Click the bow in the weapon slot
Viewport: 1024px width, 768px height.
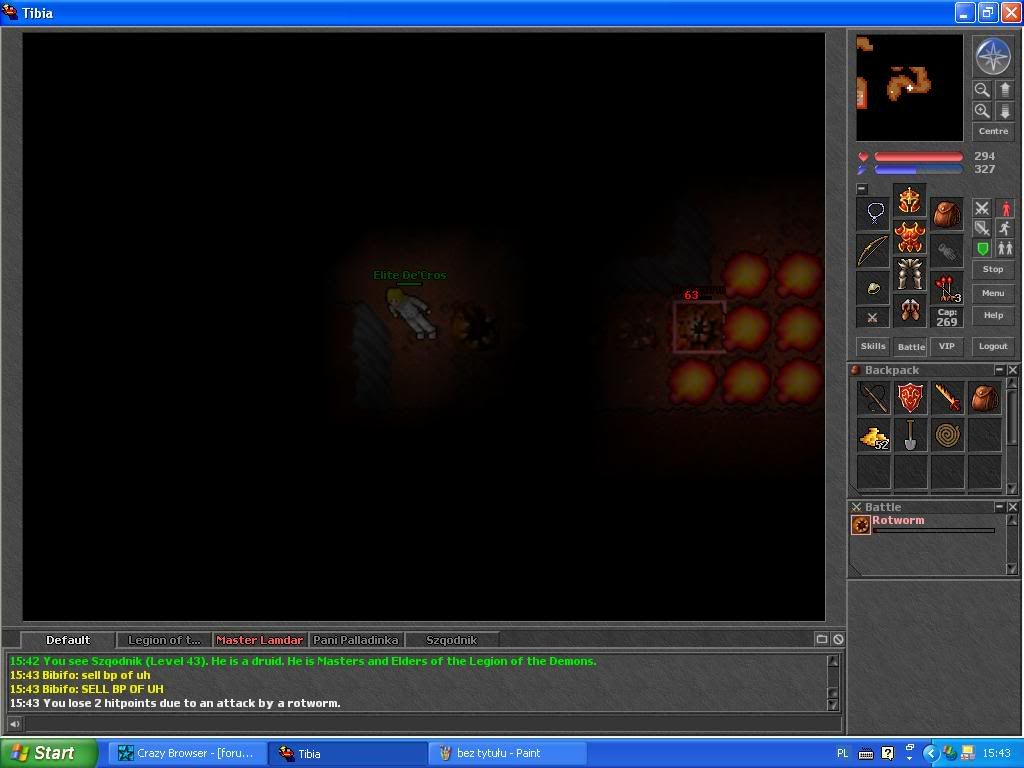coord(874,251)
